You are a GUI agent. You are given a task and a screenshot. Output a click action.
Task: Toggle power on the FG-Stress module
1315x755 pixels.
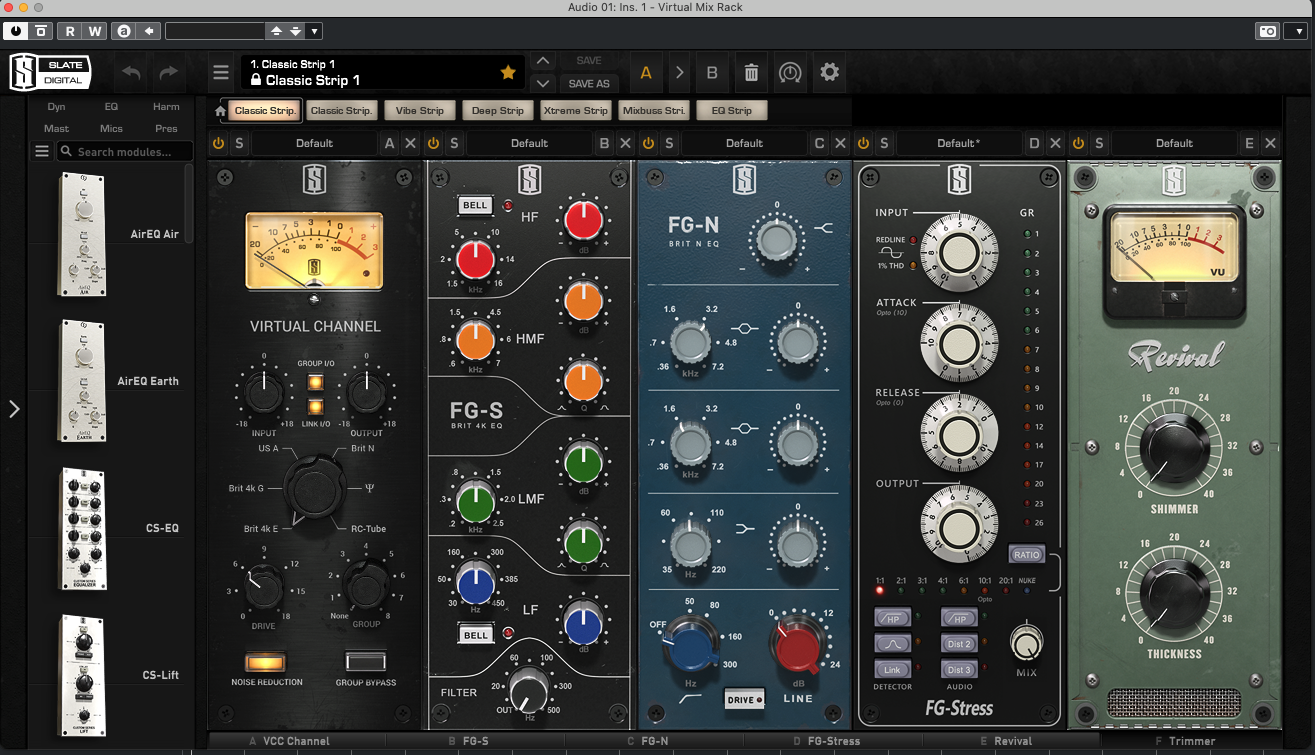(863, 143)
